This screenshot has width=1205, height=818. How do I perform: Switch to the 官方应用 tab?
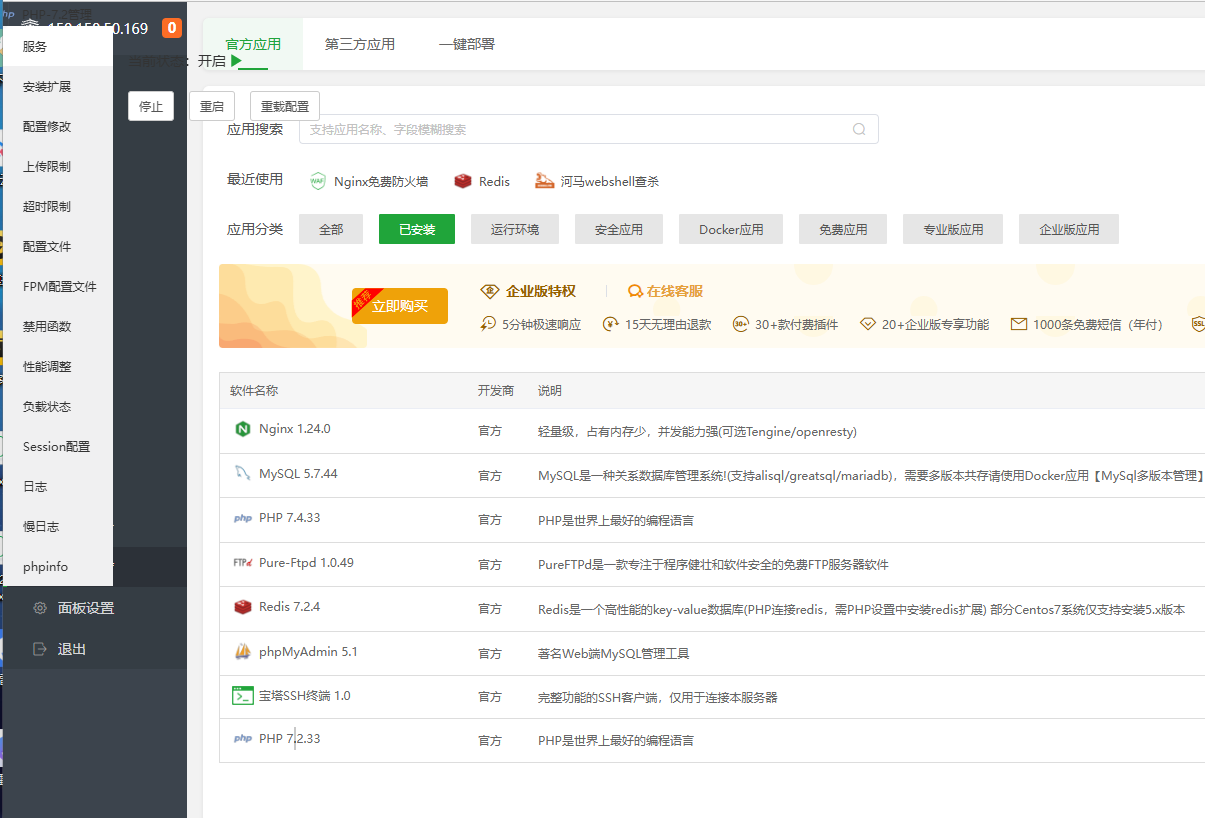coord(253,44)
